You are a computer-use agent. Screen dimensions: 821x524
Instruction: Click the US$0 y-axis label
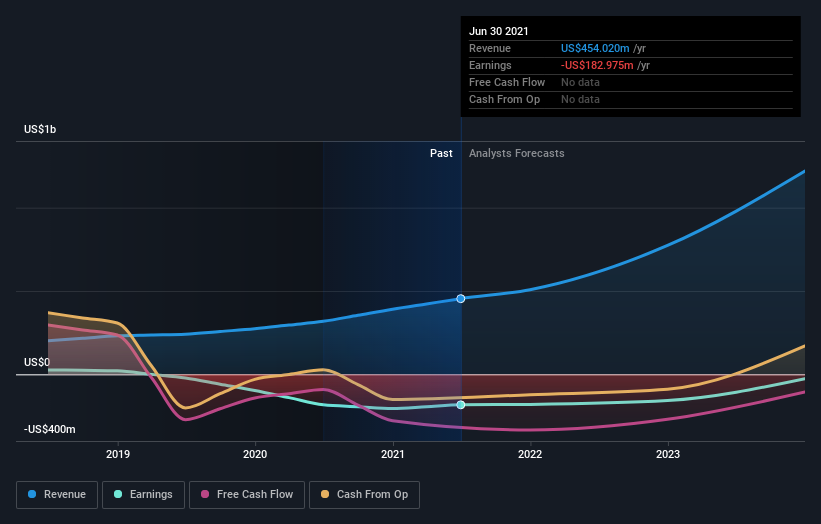[37, 362]
